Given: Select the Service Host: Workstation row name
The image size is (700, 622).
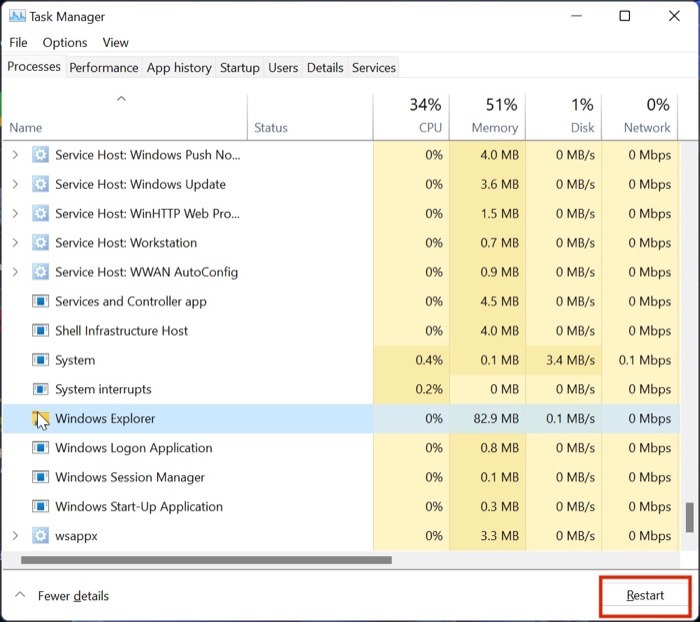Looking at the screenshot, I should (x=126, y=242).
